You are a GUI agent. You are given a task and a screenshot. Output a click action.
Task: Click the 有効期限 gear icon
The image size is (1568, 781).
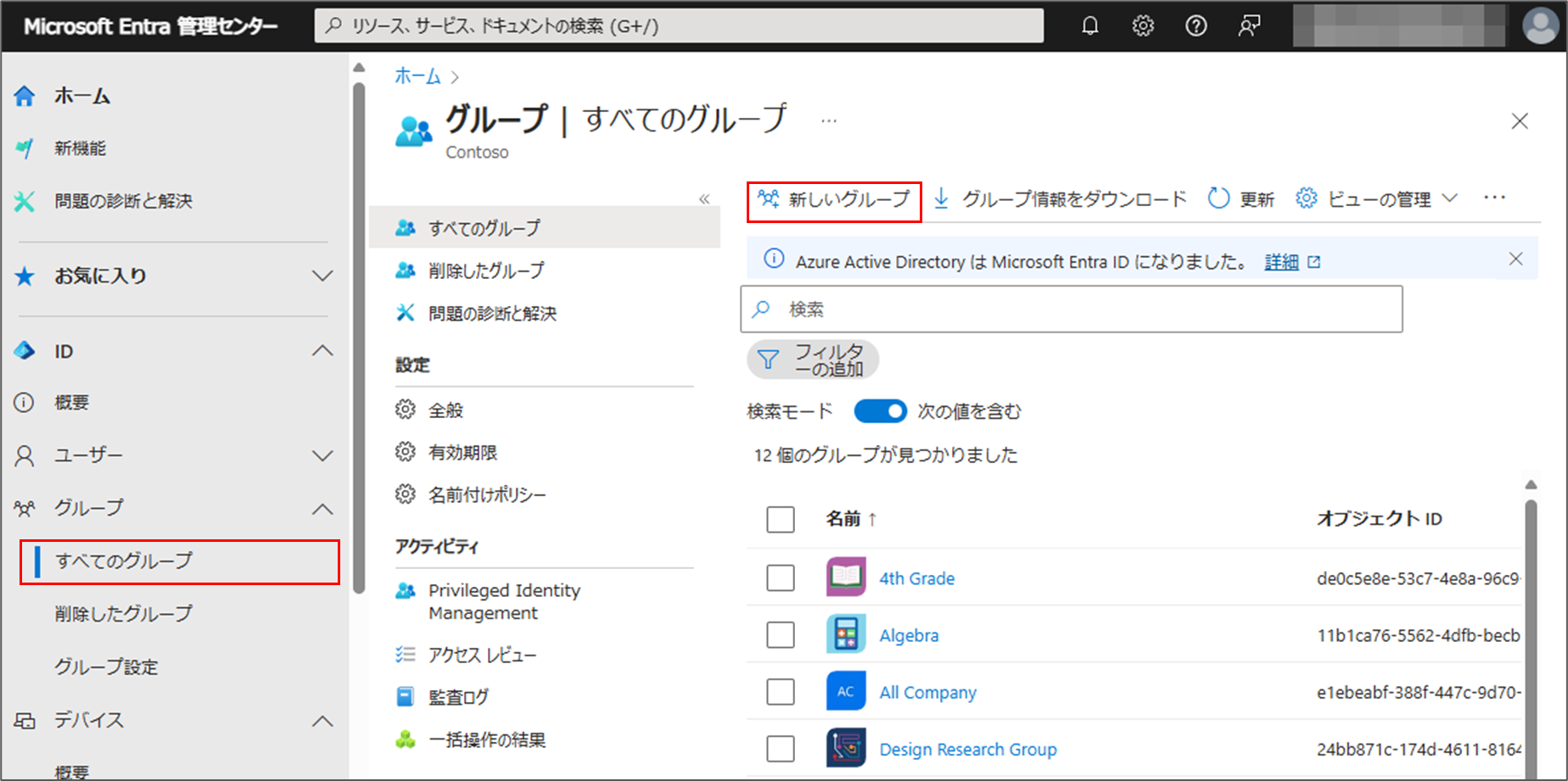tap(406, 452)
